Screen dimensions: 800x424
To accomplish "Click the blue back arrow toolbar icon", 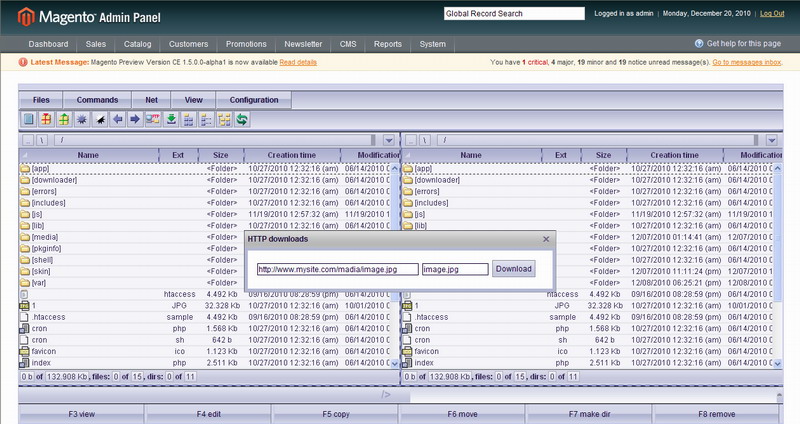I will pos(117,119).
